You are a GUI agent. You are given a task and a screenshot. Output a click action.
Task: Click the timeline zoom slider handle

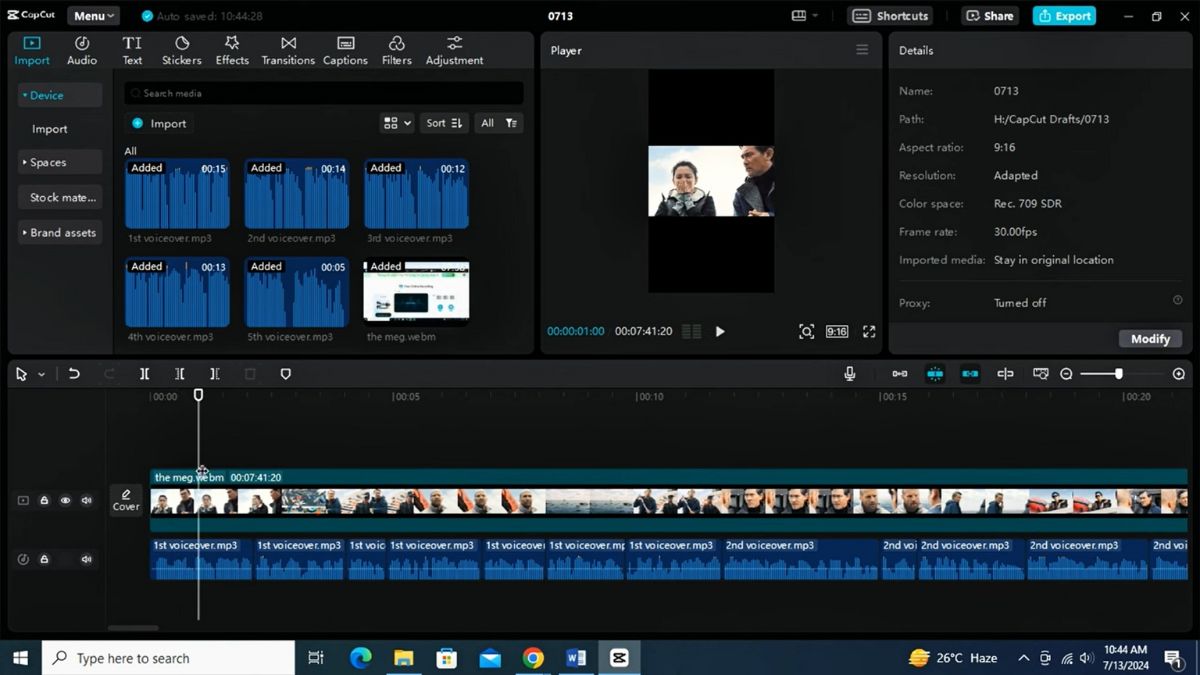[x=1118, y=374]
